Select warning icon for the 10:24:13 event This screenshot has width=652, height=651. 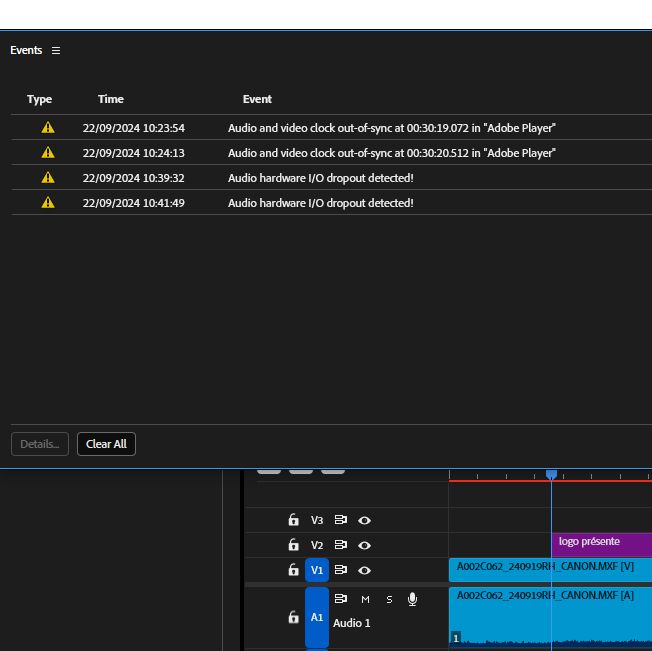pyautogui.click(x=48, y=152)
